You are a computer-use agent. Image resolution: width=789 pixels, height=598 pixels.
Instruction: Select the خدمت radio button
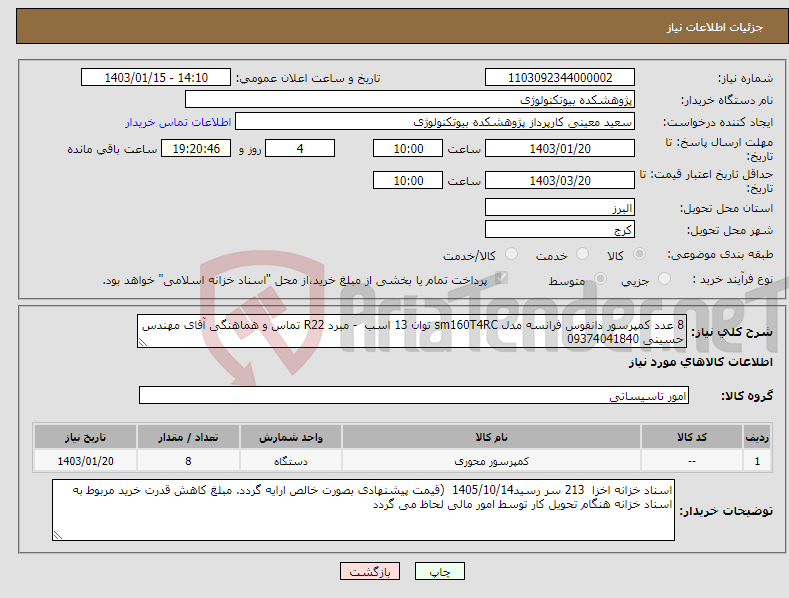point(582,254)
